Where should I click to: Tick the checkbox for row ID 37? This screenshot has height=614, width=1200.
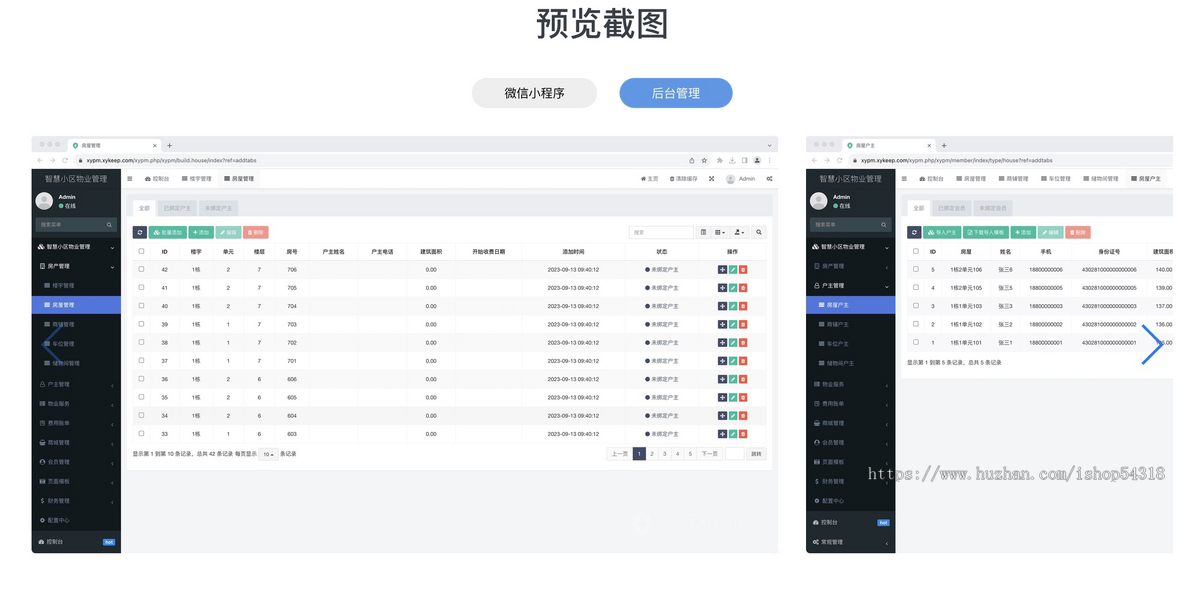(x=141, y=360)
